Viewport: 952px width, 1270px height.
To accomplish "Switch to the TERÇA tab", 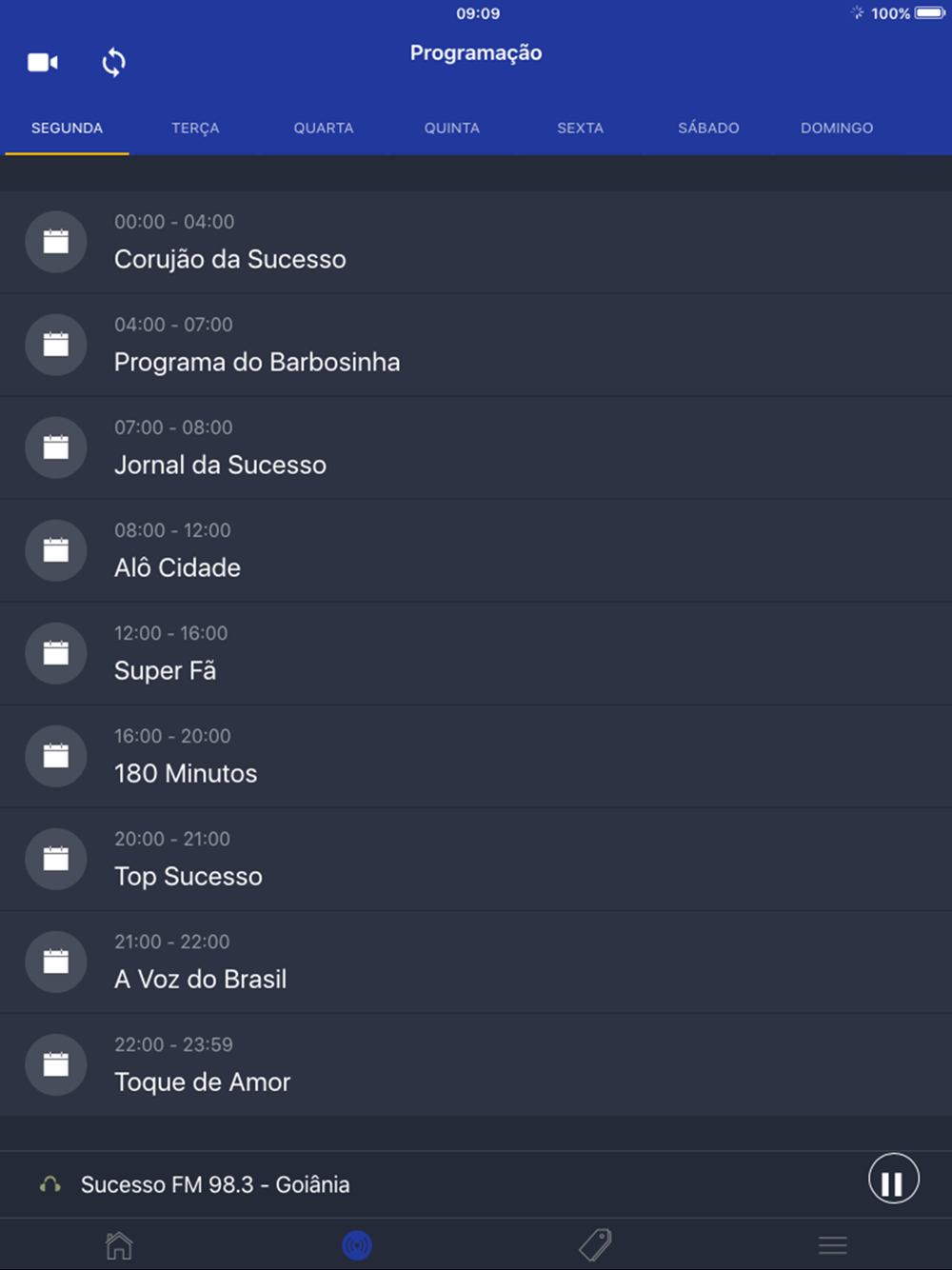I will (195, 128).
